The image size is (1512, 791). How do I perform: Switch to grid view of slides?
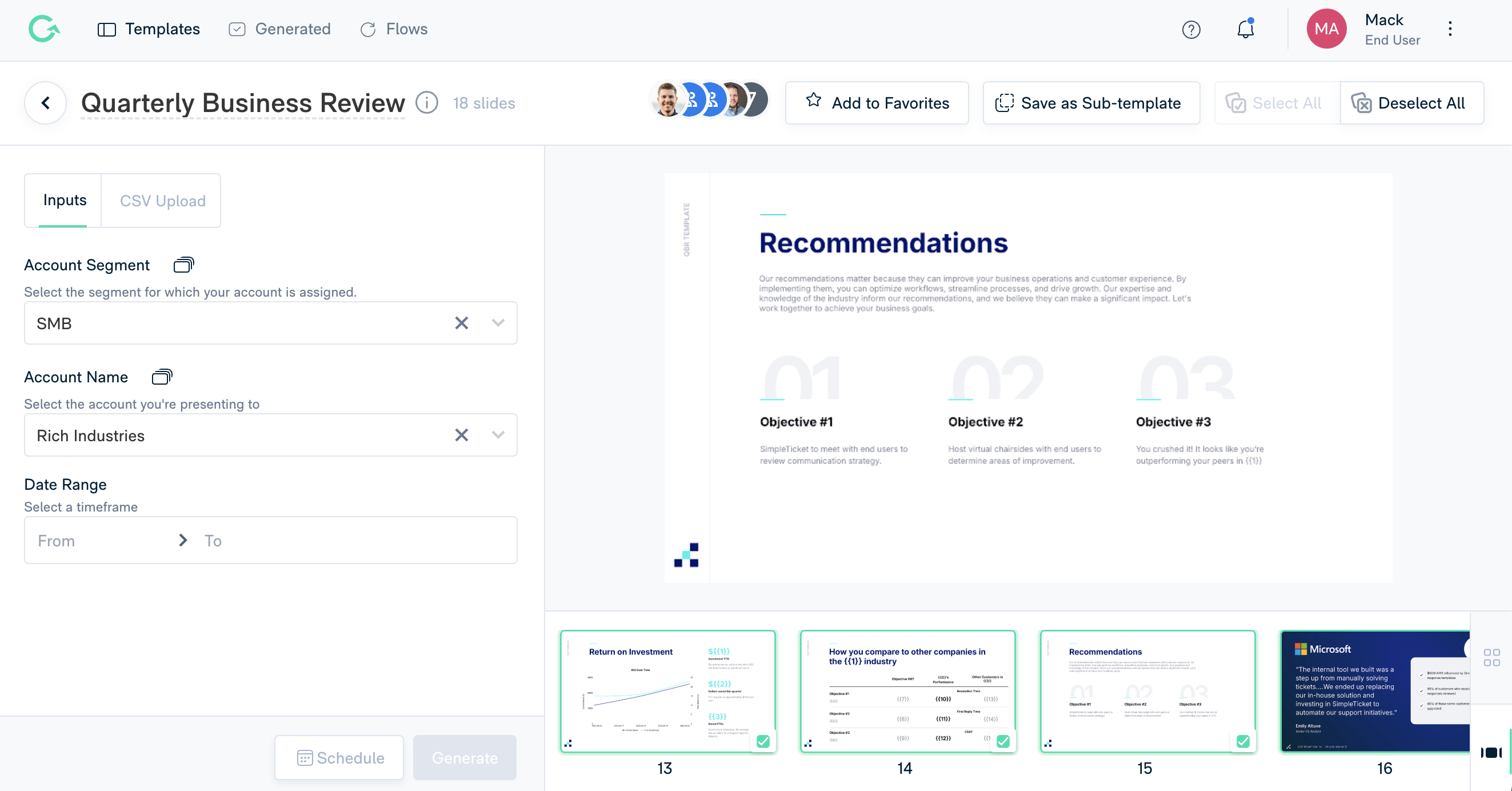click(x=1491, y=657)
